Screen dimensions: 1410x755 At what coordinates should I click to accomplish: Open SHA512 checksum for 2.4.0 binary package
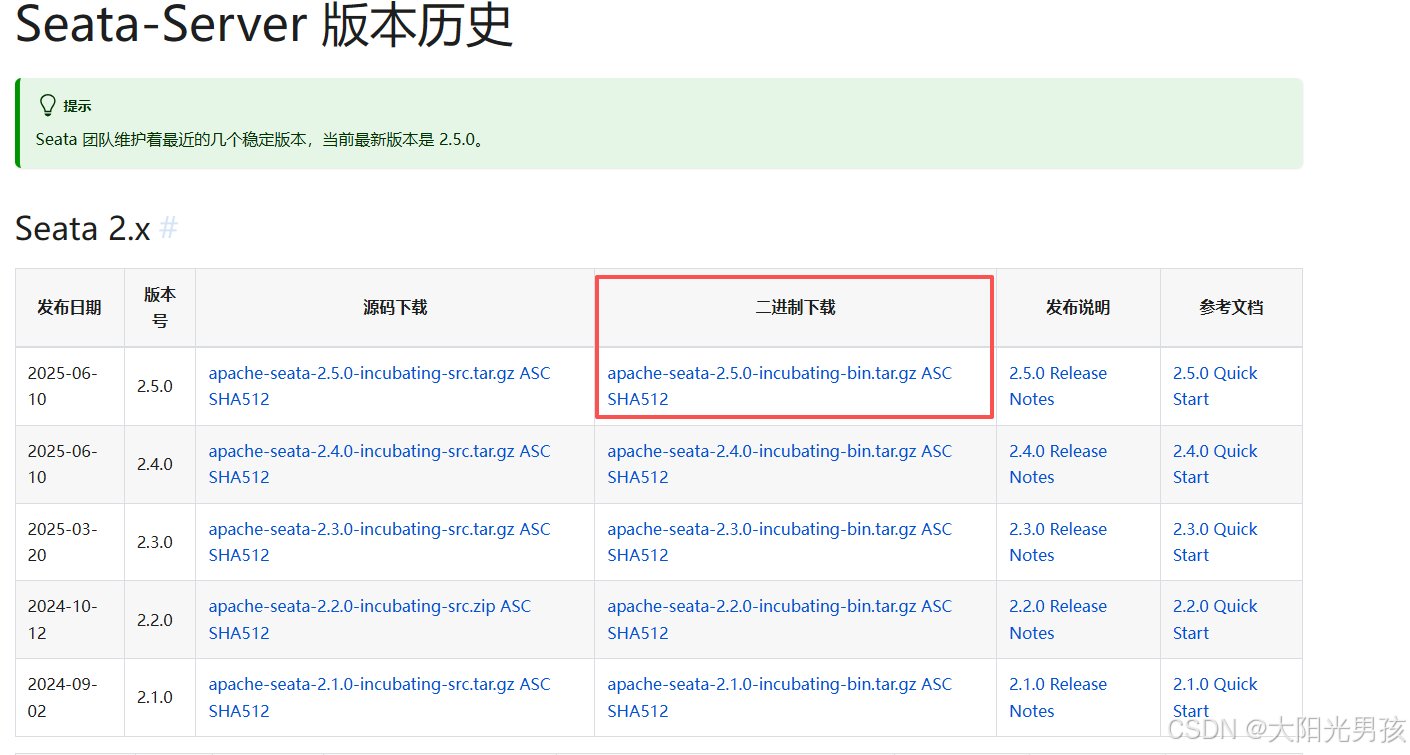pos(638,477)
